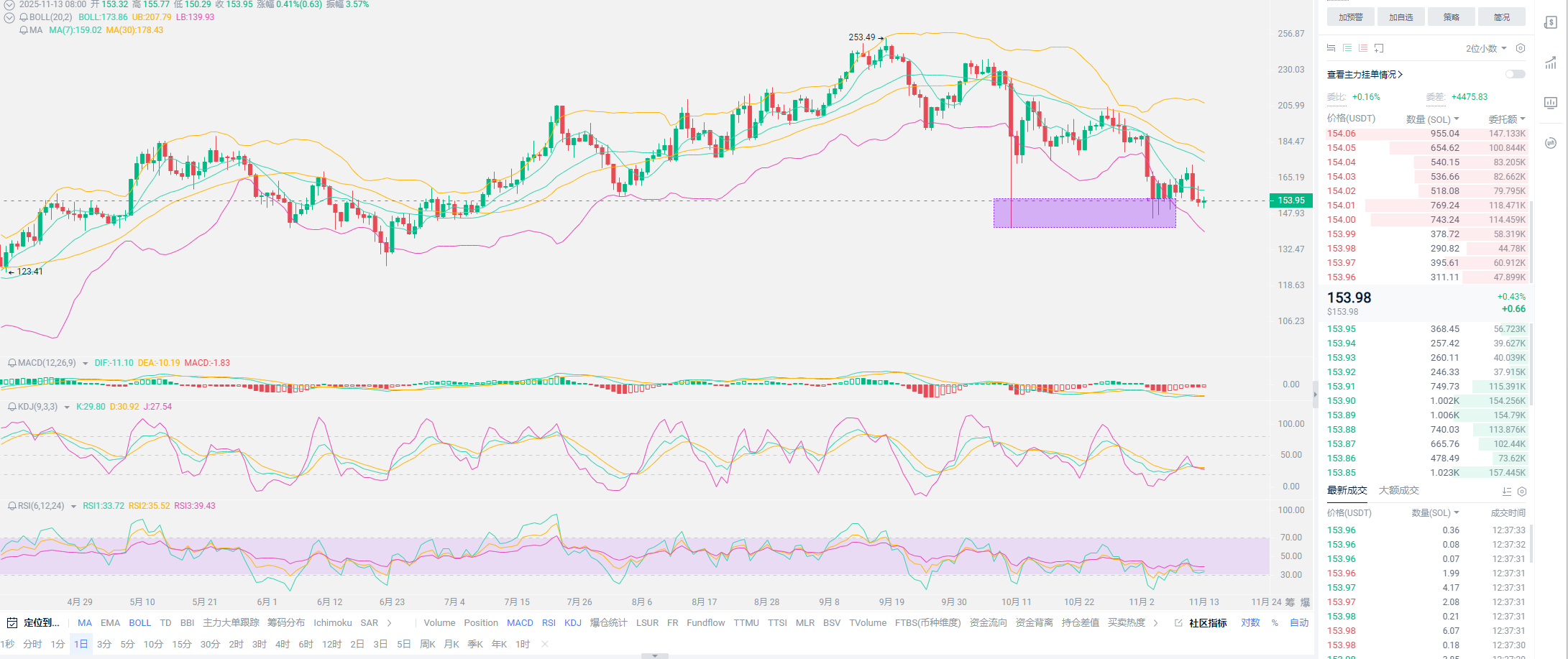Show only buy orders in order book

point(1347,48)
